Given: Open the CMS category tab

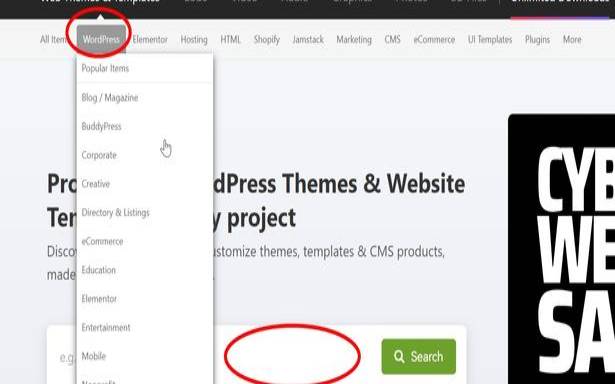Looking at the screenshot, I should click(x=392, y=40).
